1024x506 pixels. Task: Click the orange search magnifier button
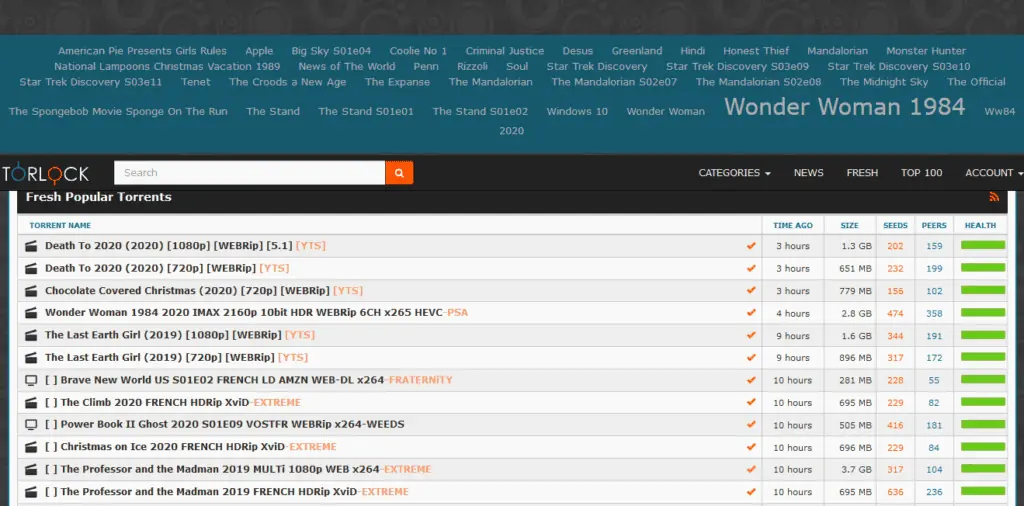tap(399, 173)
